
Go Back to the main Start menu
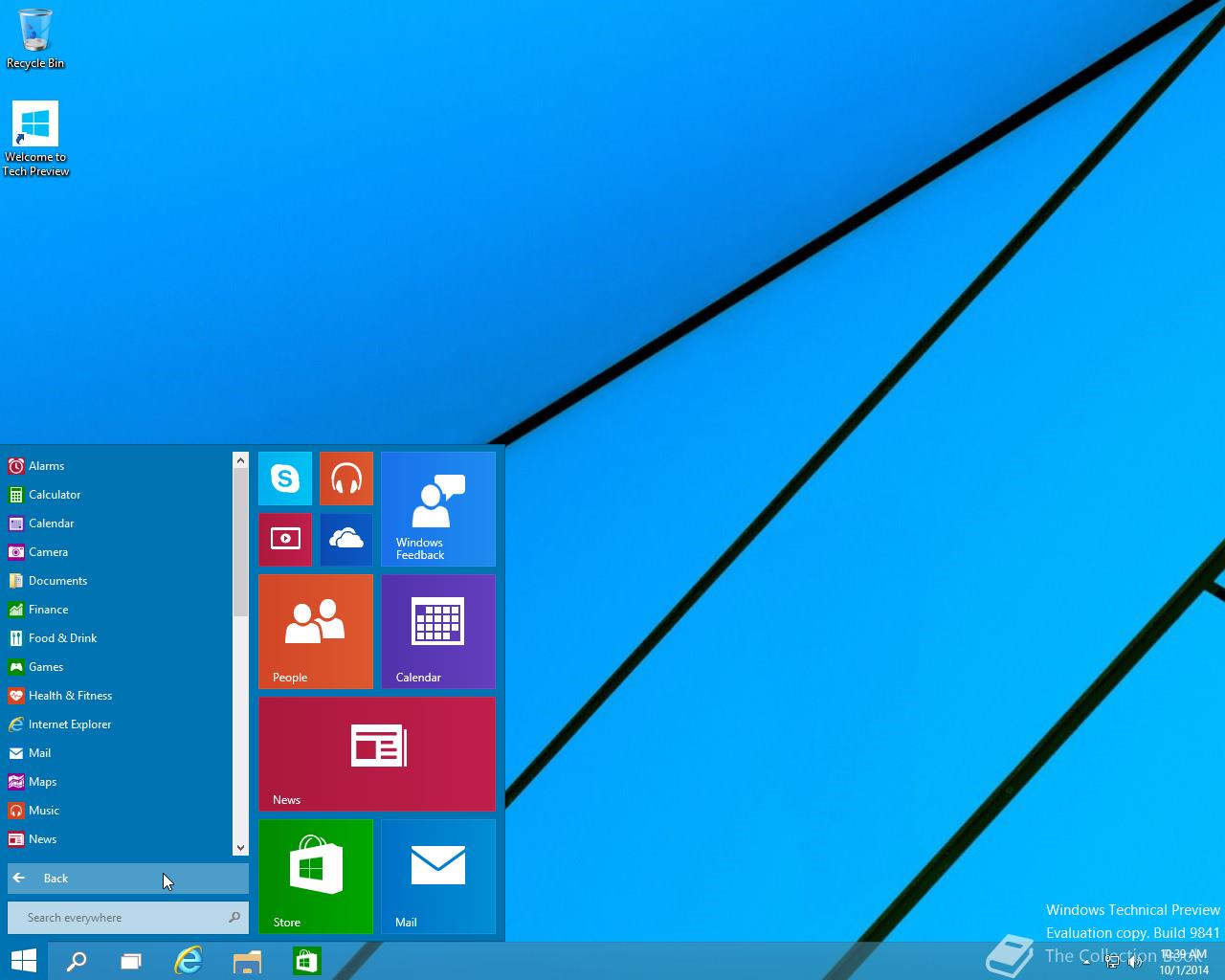(x=128, y=879)
